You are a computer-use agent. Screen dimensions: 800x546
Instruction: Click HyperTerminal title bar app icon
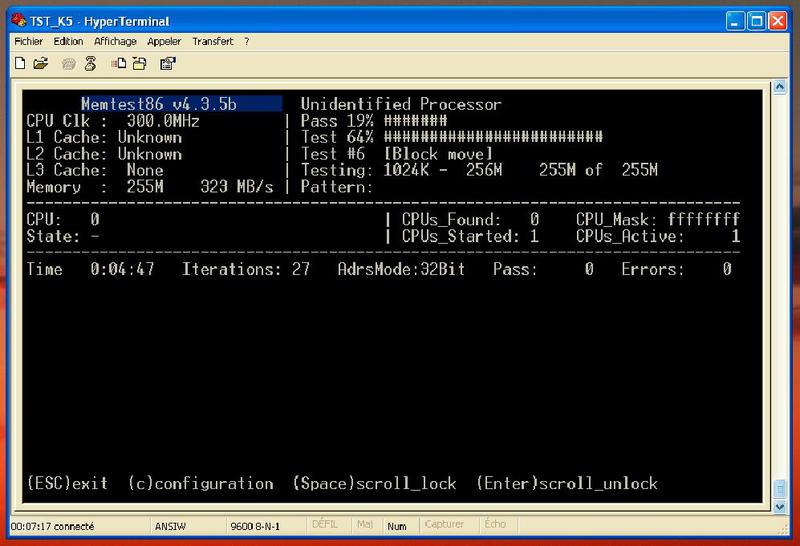click(18, 21)
